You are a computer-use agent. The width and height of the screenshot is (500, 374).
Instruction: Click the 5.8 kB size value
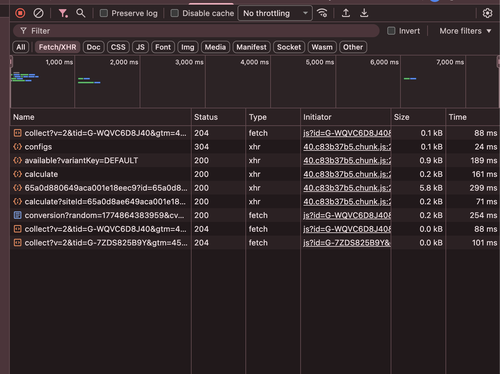tap(431, 188)
